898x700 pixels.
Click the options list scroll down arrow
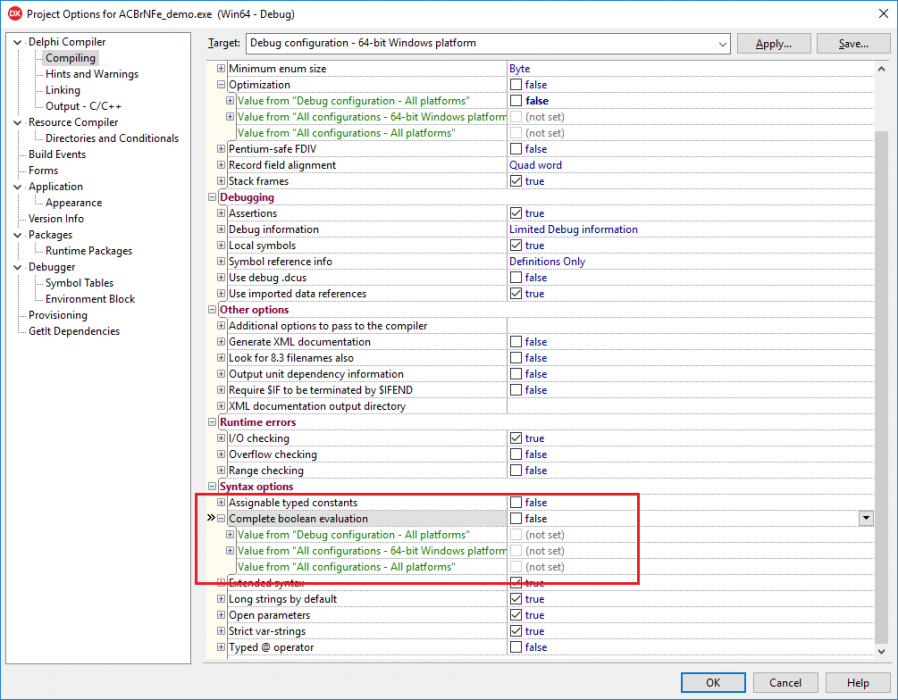881,651
